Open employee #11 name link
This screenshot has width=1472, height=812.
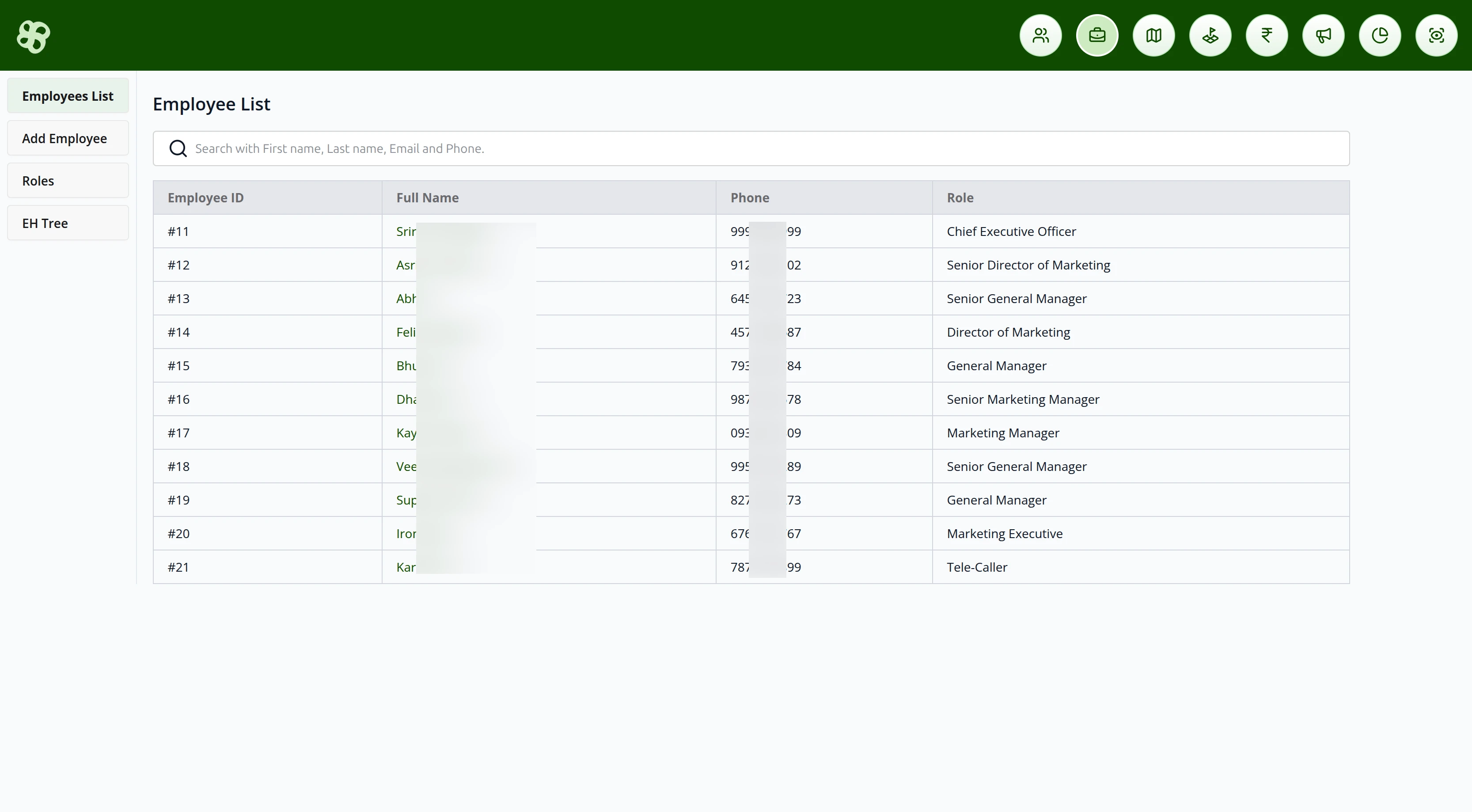click(x=406, y=231)
